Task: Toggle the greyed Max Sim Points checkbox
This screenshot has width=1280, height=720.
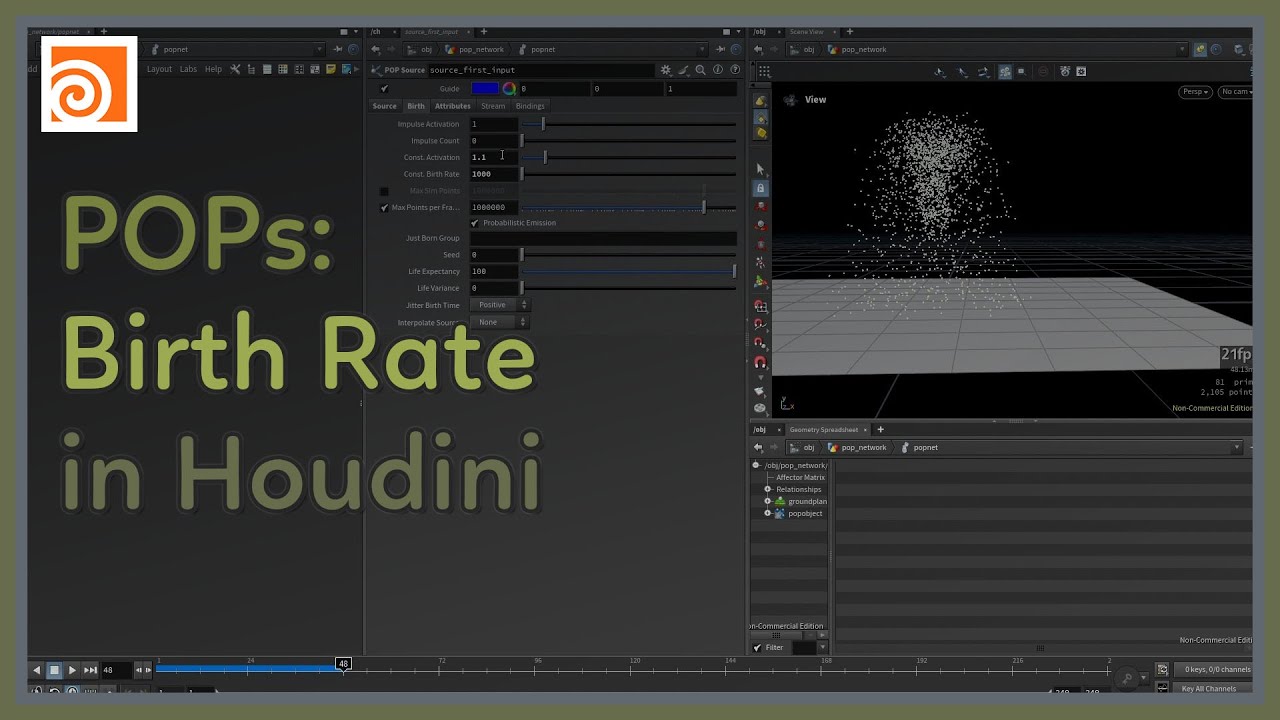Action: click(x=384, y=191)
